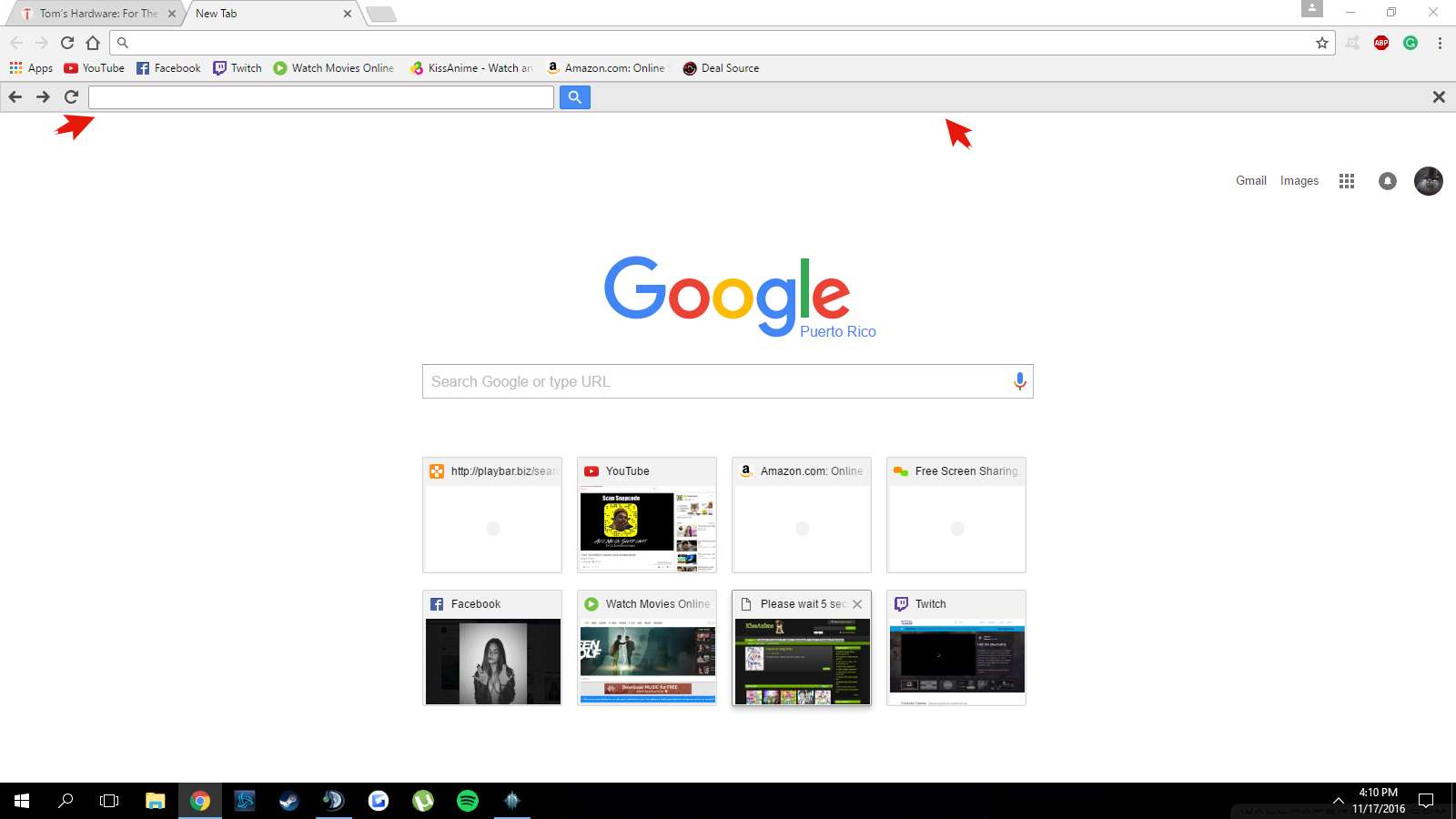Open the YouTube bookmark in the bookmarks bar

95,68
